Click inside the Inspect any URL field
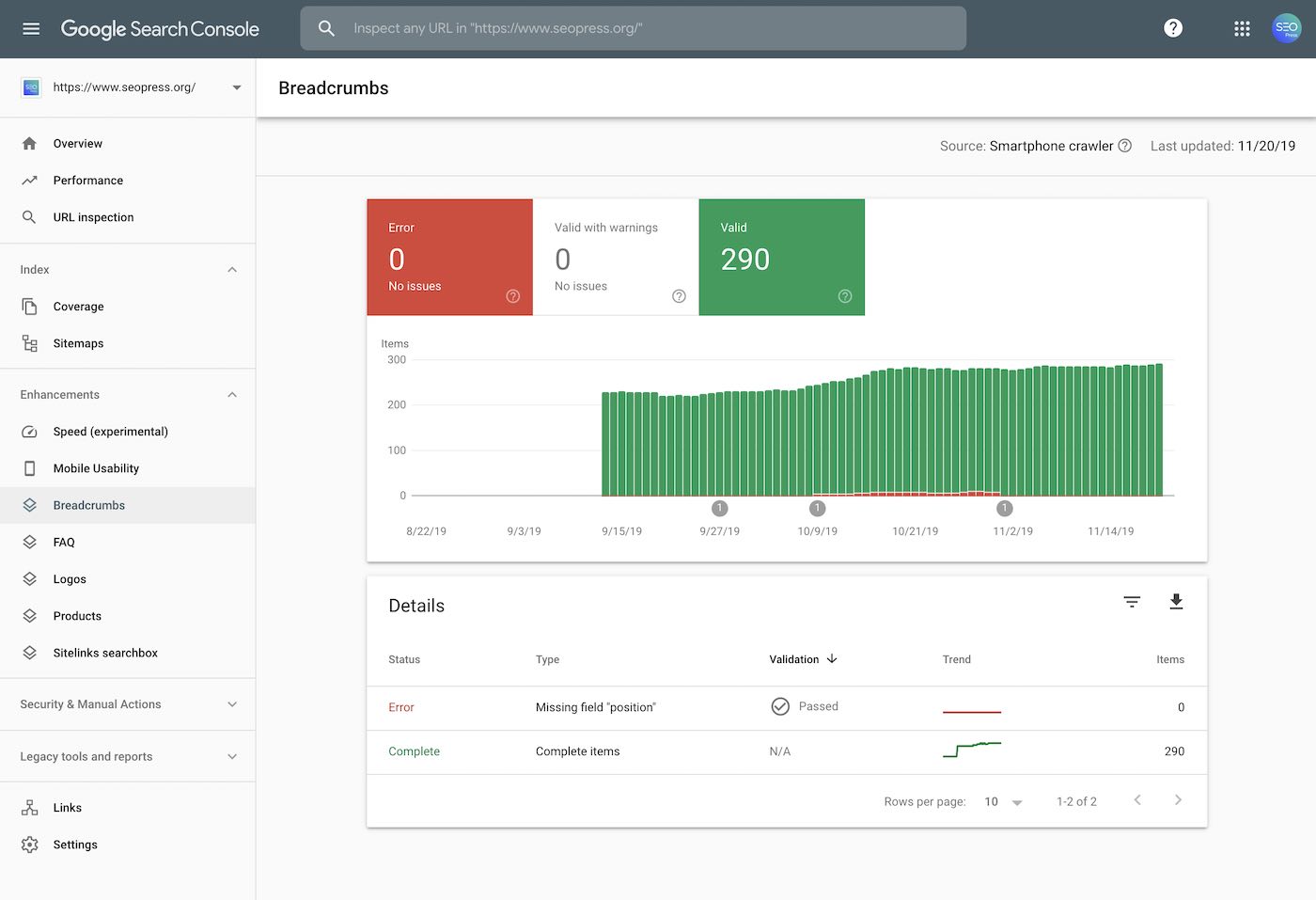This screenshot has height=900, width=1316. point(633,28)
